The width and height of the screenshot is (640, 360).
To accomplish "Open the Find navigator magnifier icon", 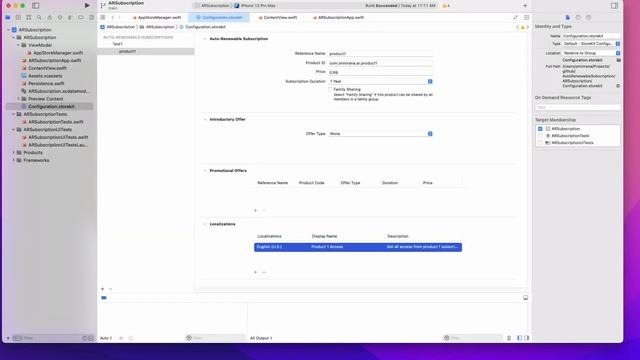I will pyautogui.click(x=39, y=18).
